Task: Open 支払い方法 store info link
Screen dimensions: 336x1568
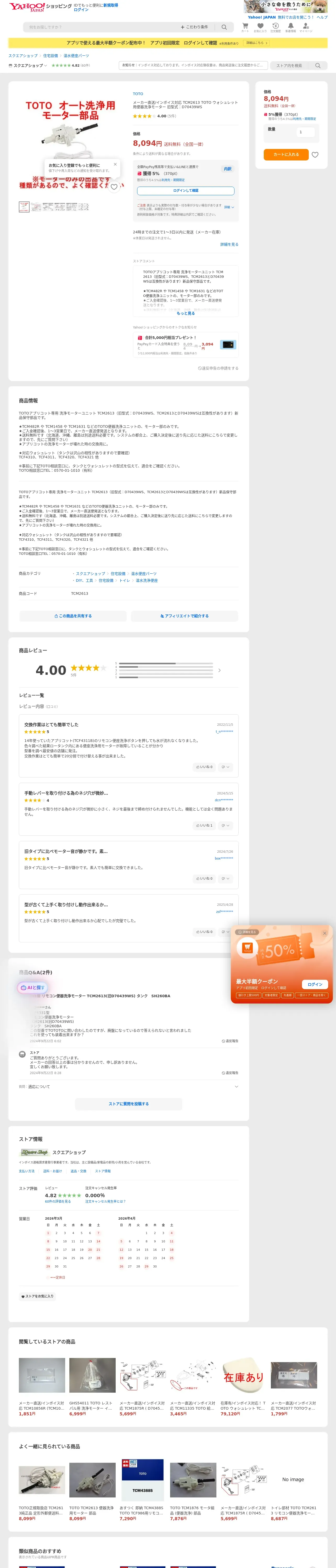Action: click(27, 1171)
